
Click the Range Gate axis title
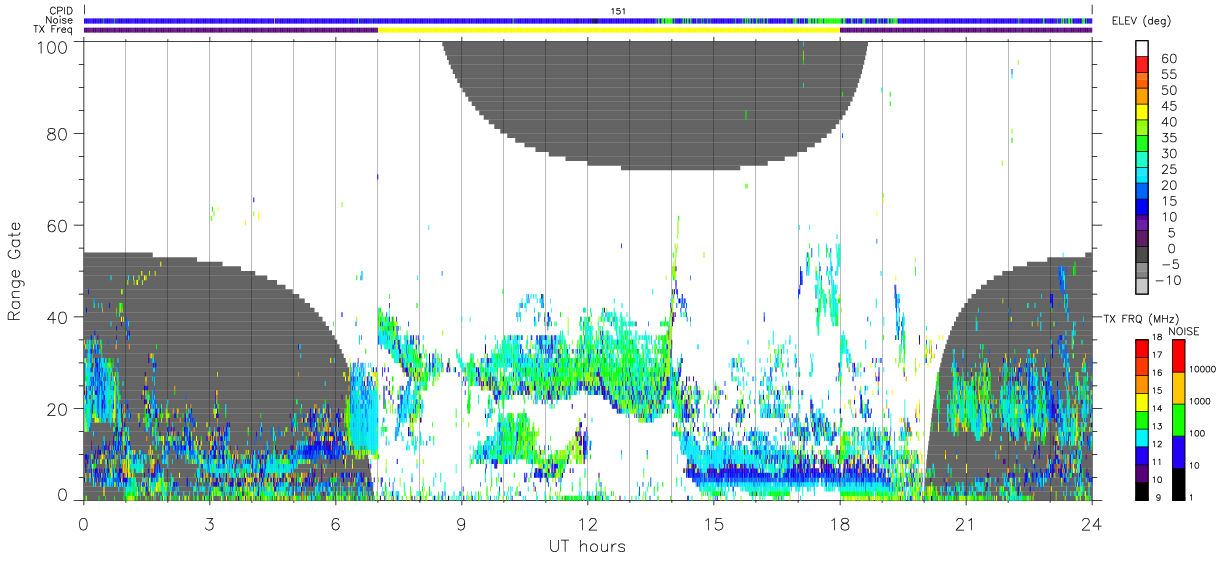15,271
